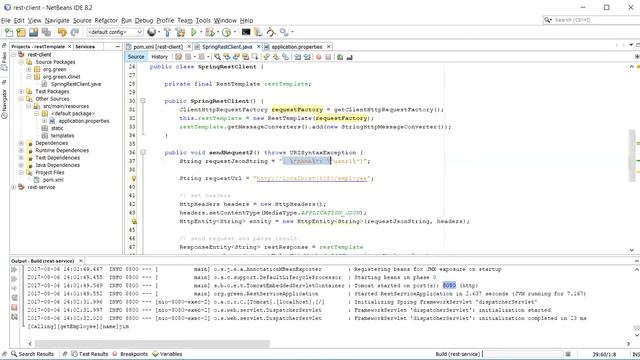Click the localhost employee URL in code
640x360 pixels.
pos(311,178)
